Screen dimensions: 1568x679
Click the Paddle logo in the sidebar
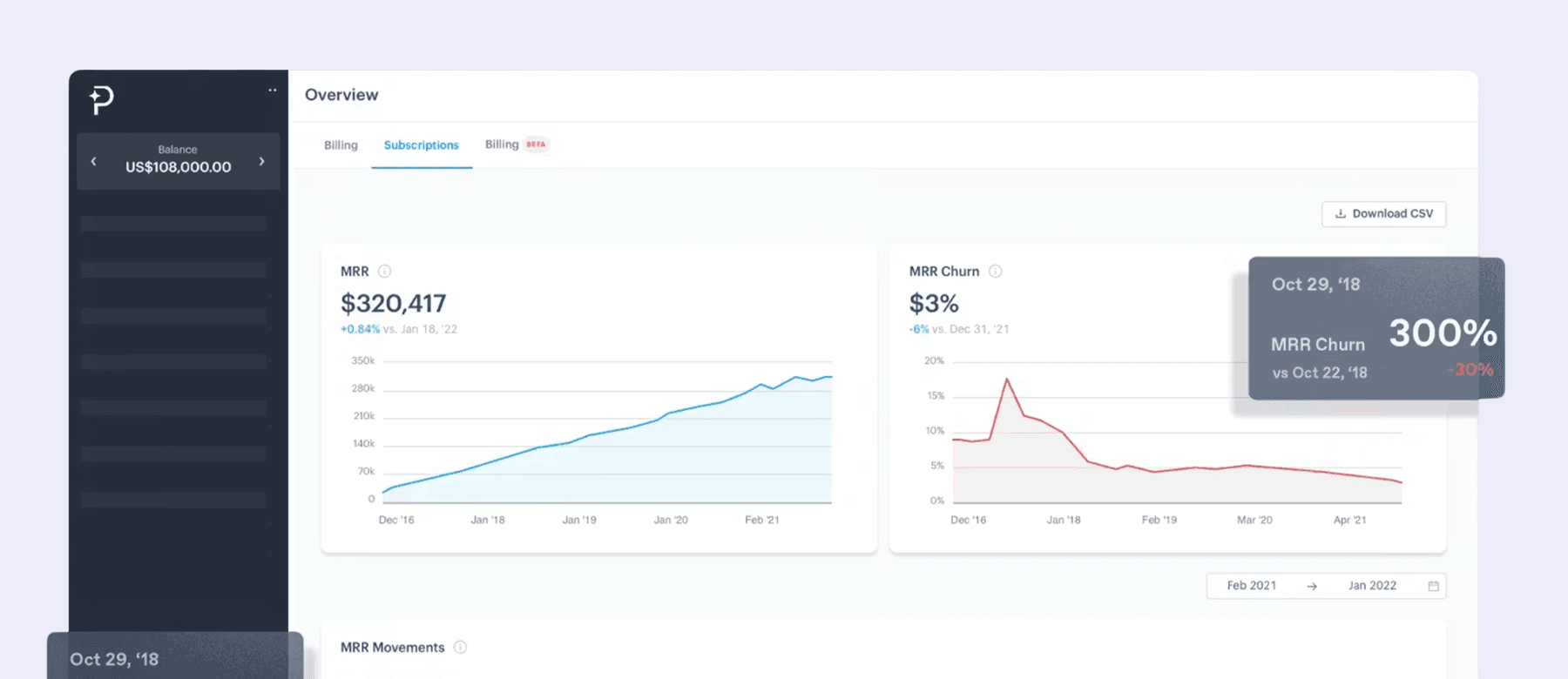click(x=102, y=100)
